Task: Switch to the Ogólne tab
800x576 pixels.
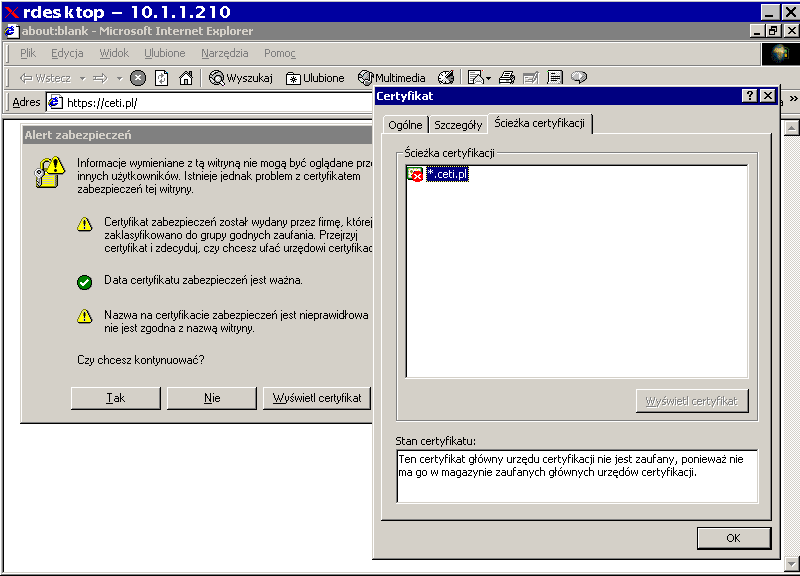Action: point(405,125)
